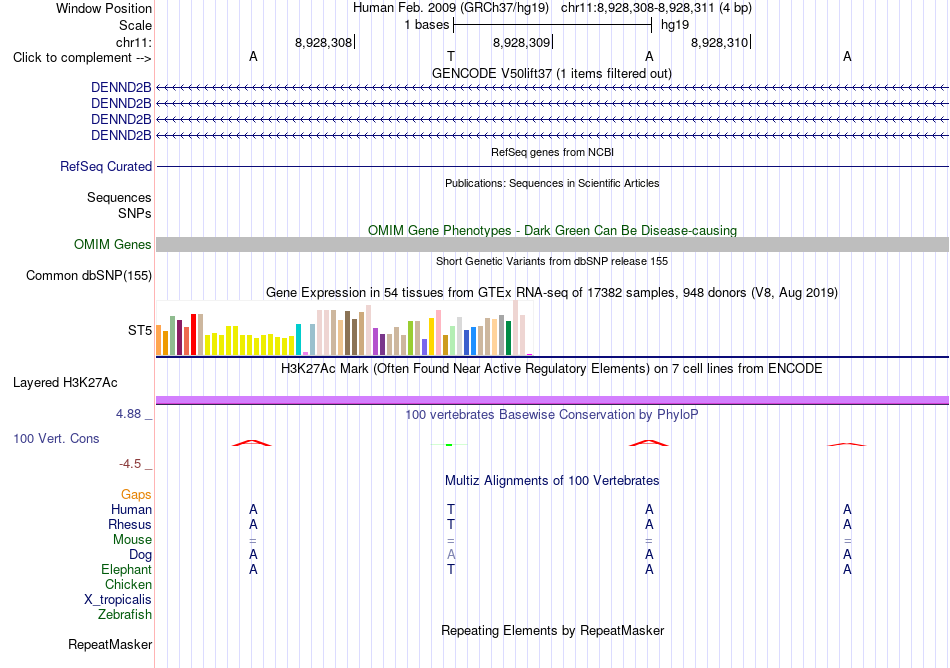Click the Mouse species label
The width and height of the screenshot is (950, 668).
click(132, 540)
